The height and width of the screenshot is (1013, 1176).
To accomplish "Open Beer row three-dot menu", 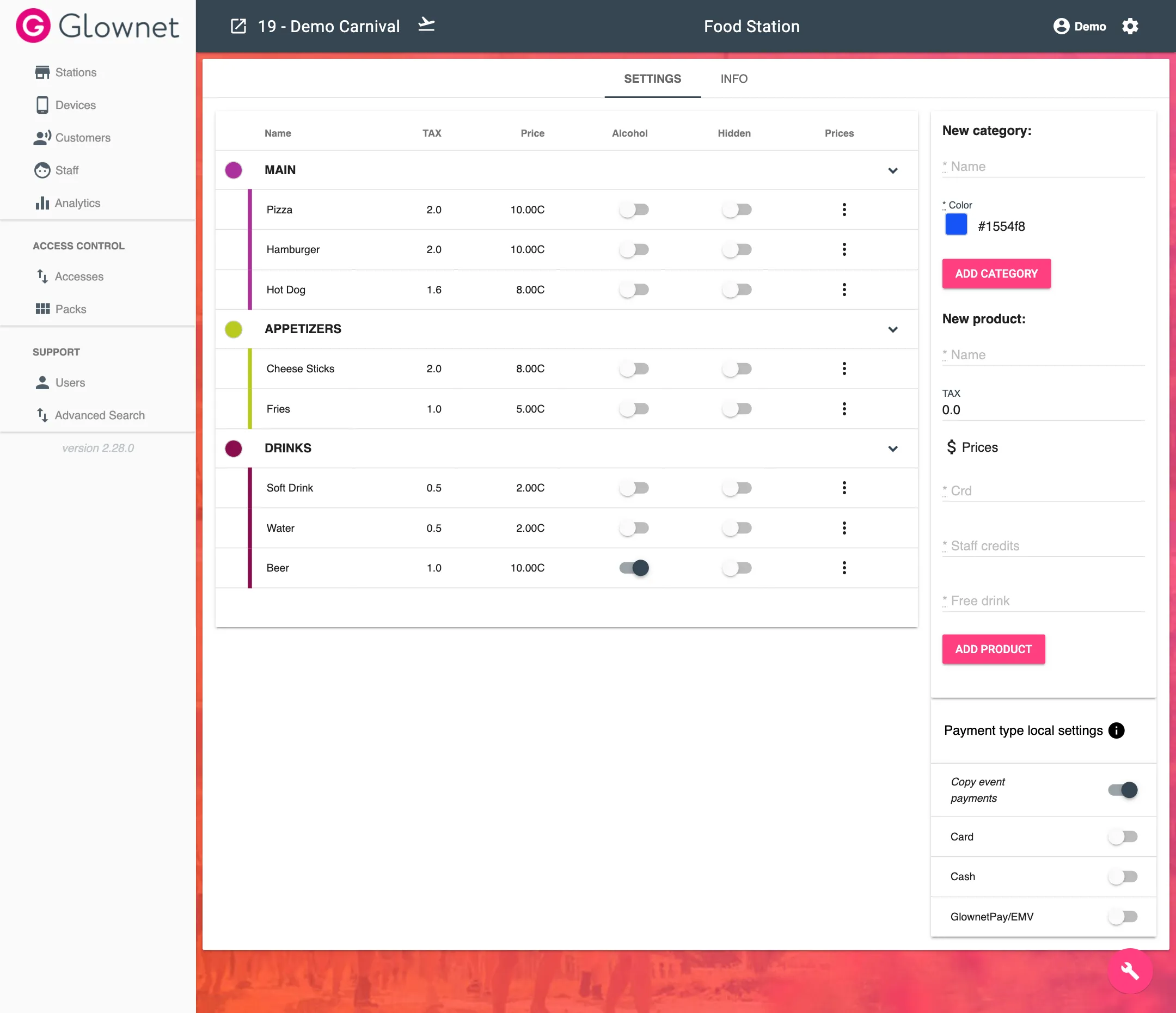I will 844,568.
